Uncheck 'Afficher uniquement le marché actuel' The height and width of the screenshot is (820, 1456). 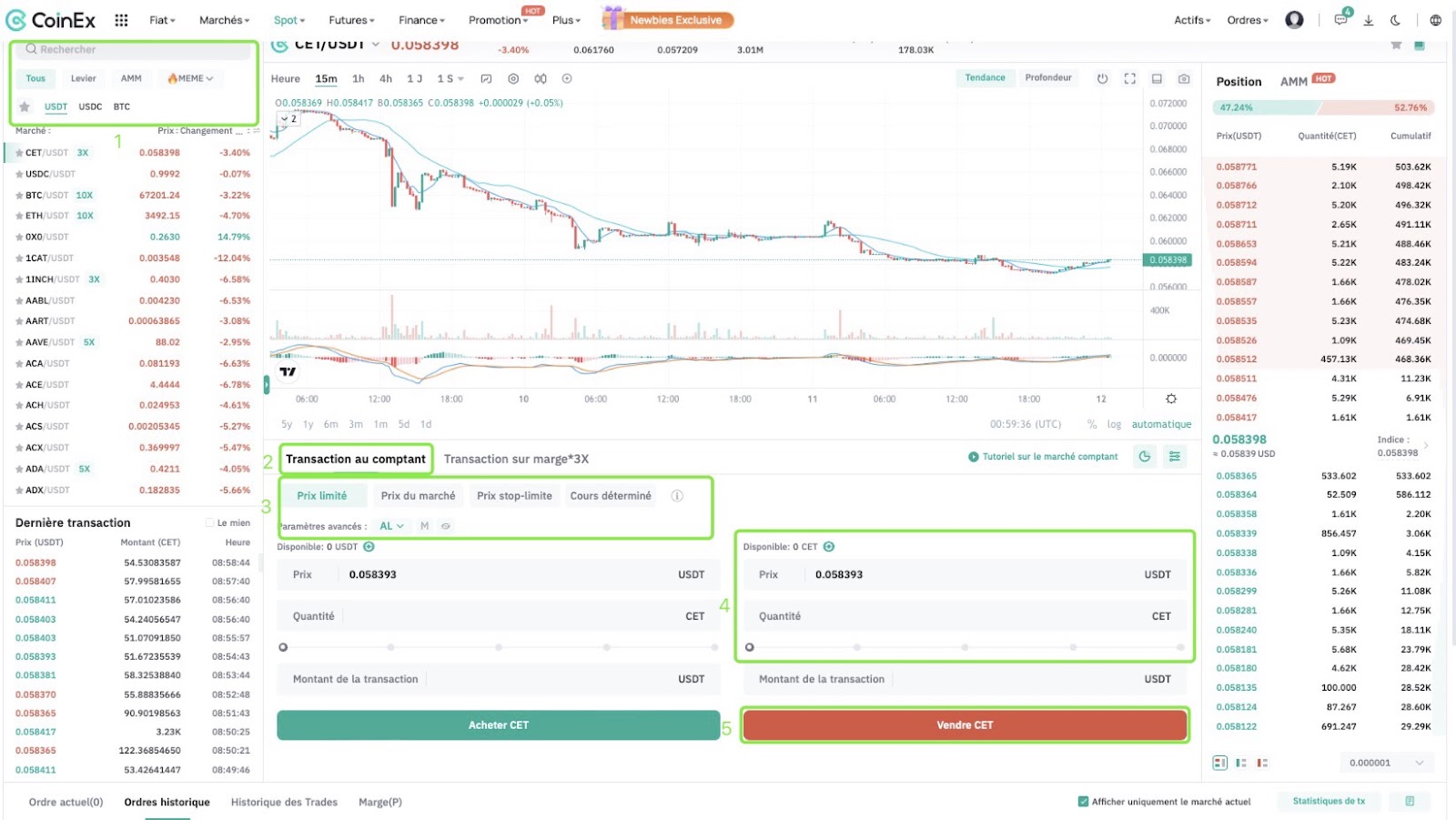pyautogui.click(x=1083, y=802)
